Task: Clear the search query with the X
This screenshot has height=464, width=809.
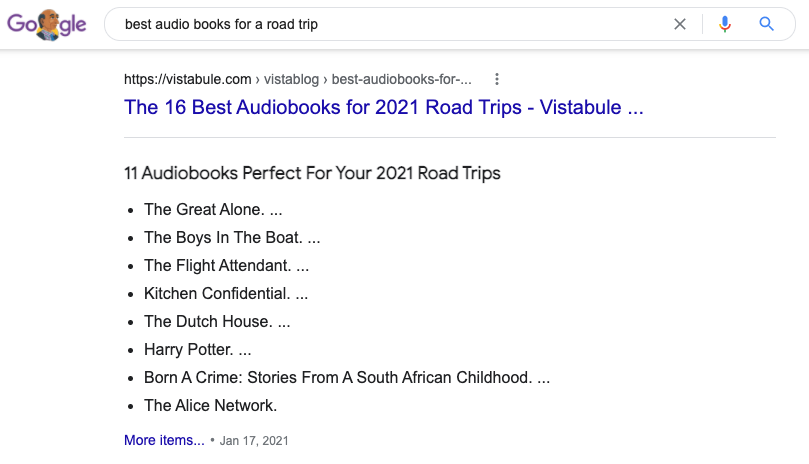Action: [680, 24]
